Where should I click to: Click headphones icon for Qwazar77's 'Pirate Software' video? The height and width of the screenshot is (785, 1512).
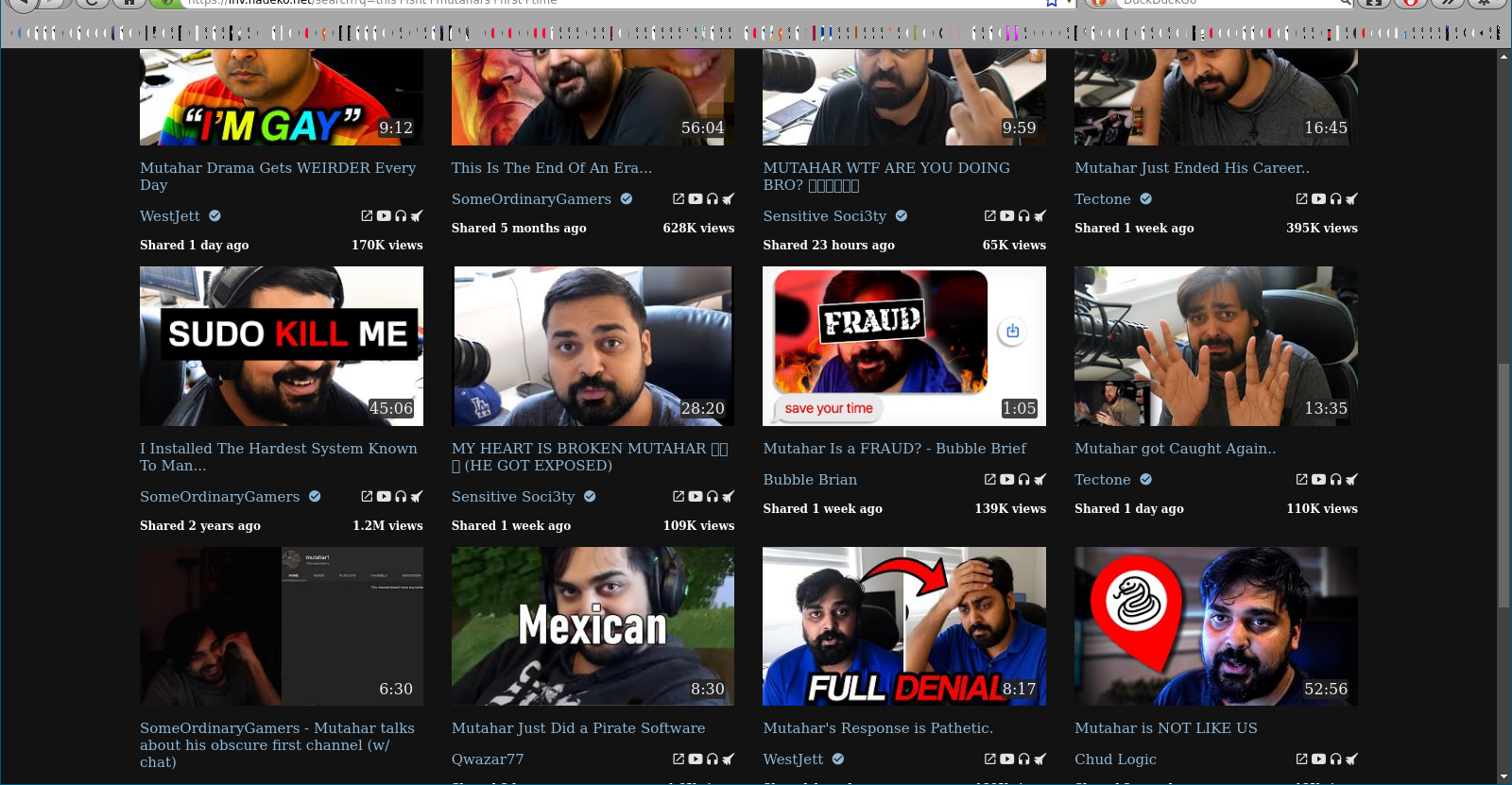pyautogui.click(x=713, y=759)
